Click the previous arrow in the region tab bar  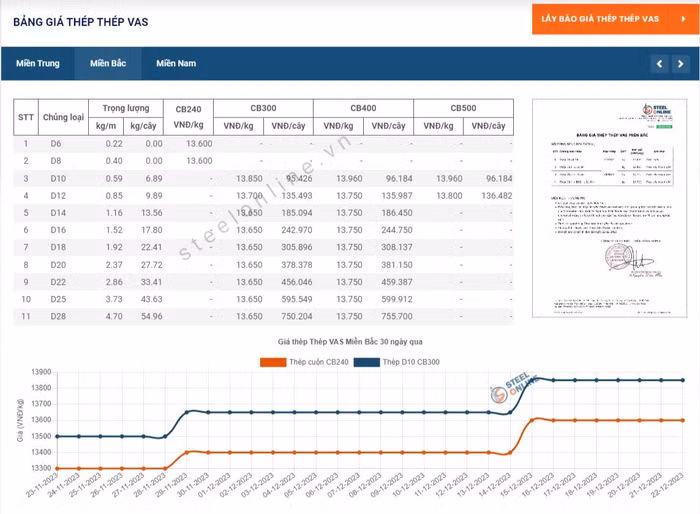click(x=658, y=64)
